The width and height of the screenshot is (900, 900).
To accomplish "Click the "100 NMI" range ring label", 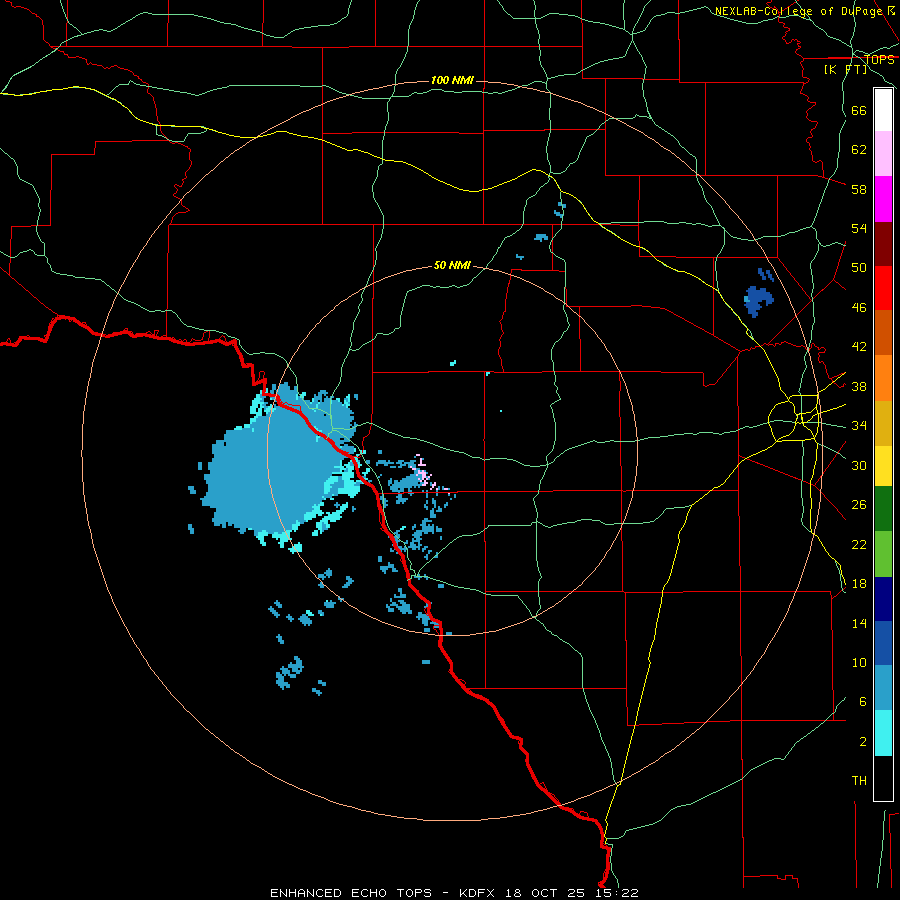I will point(452,80).
